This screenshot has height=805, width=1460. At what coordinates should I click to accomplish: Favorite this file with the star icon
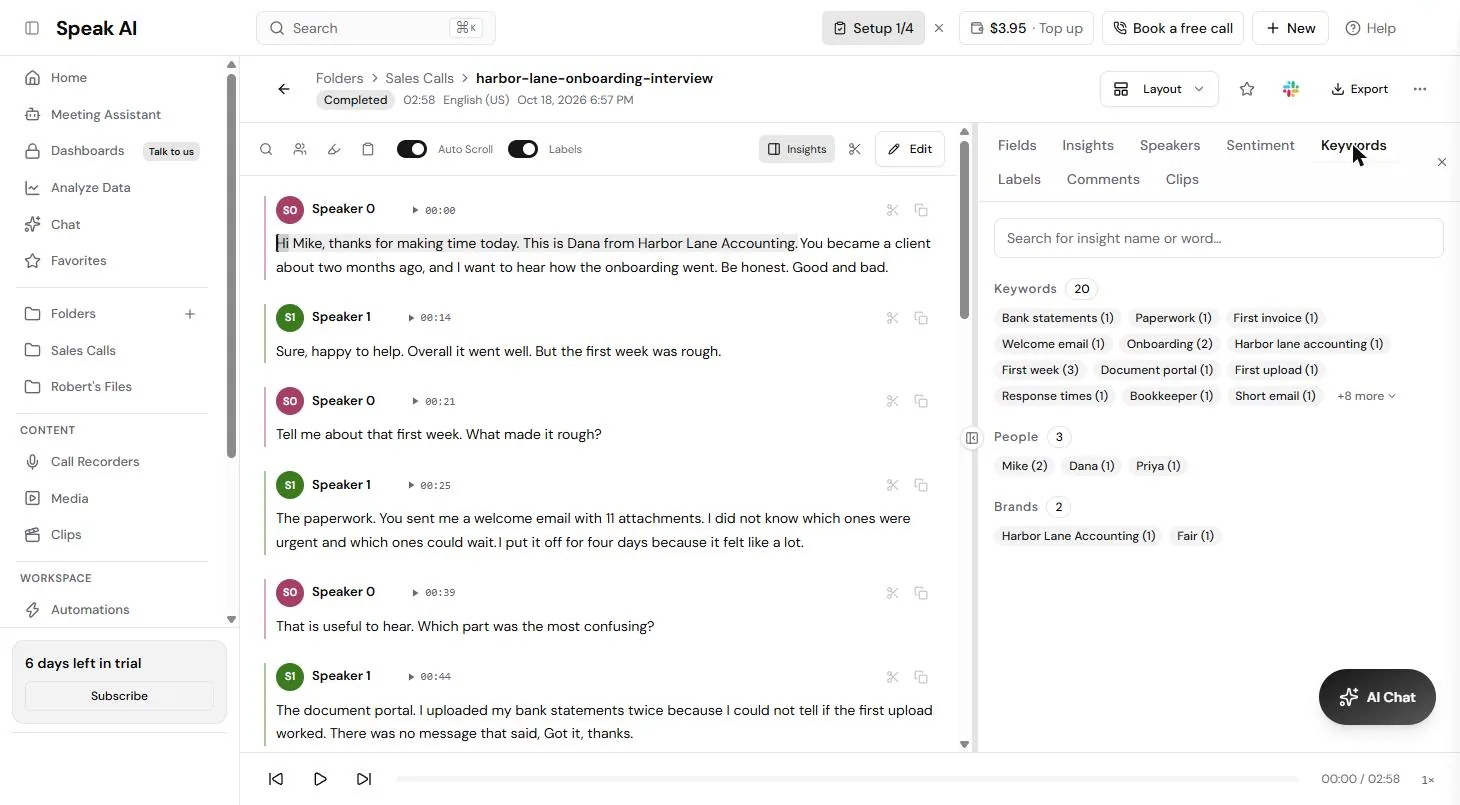tap(1247, 89)
